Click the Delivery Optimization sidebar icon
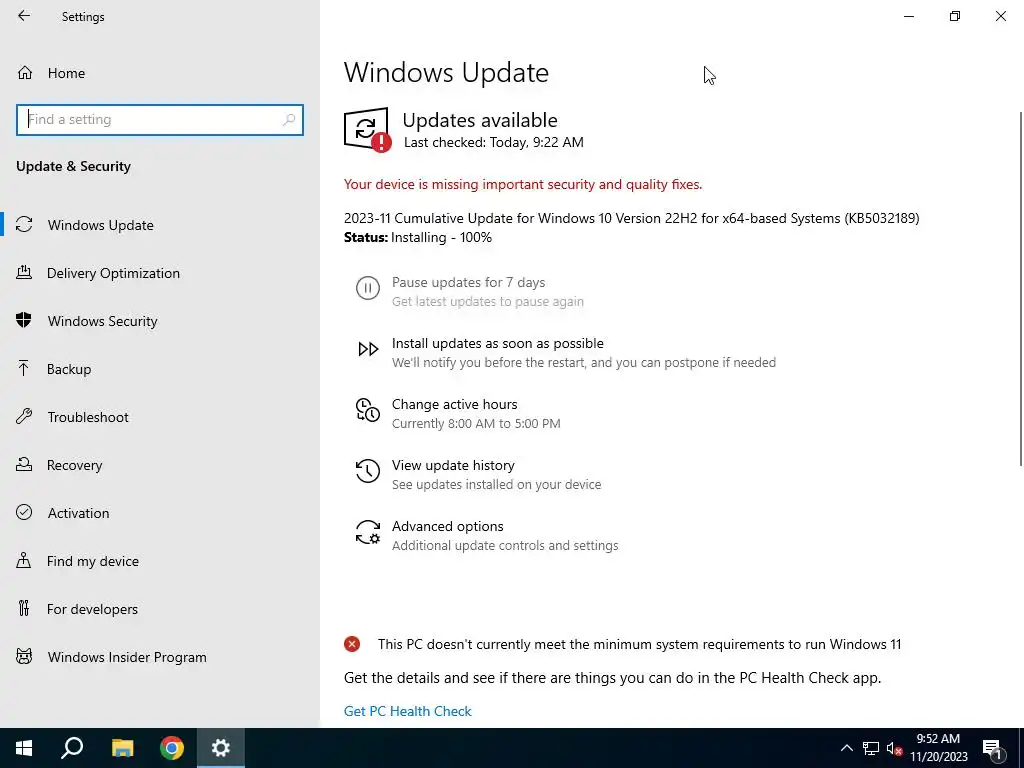Viewport: 1024px width, 768px height. pos(24,272)
